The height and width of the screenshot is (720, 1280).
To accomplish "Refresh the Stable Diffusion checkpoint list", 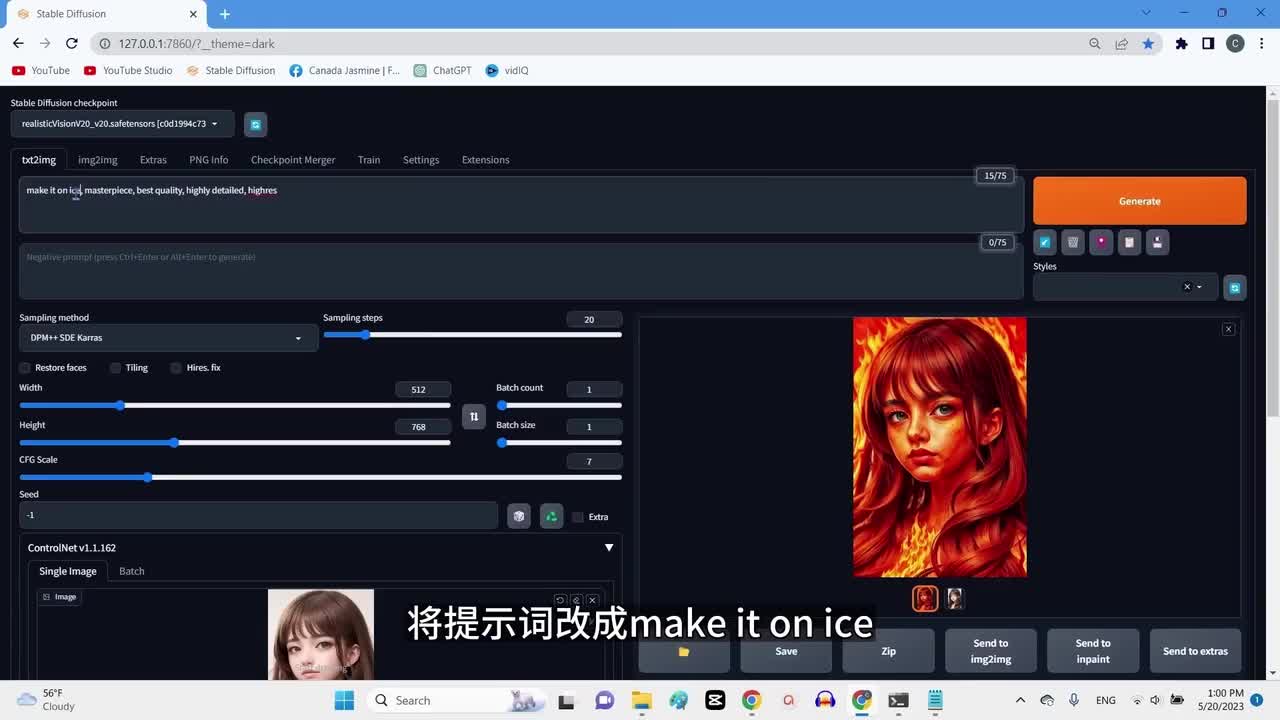I will point(255,124).
